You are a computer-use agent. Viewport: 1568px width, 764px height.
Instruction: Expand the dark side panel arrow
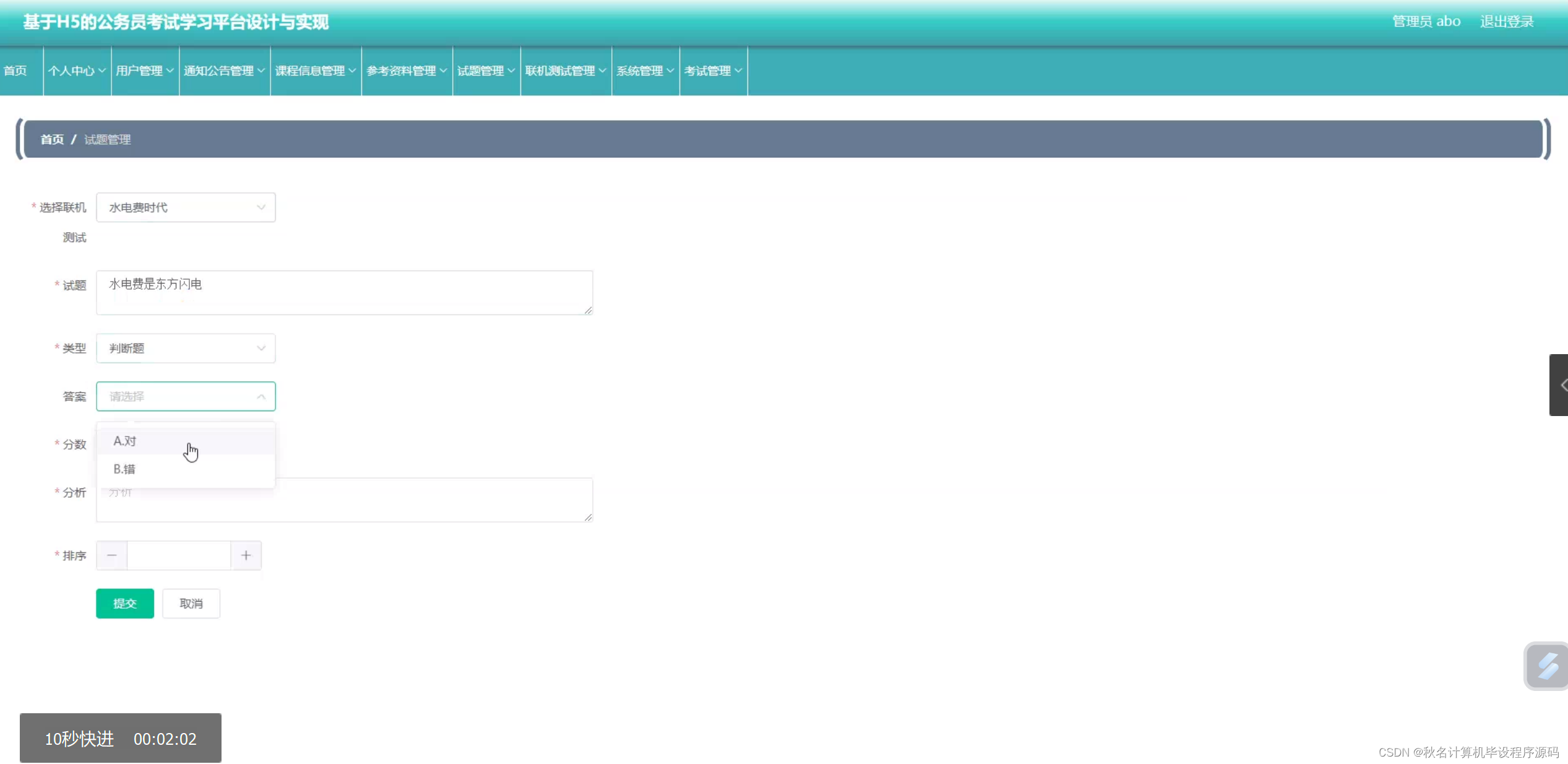click(x=1559, y=385)
